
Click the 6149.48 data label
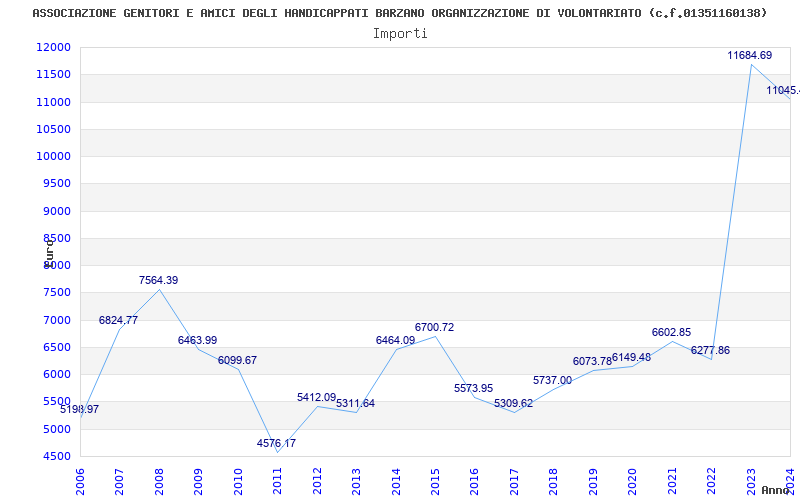click(x=631, y=357)
